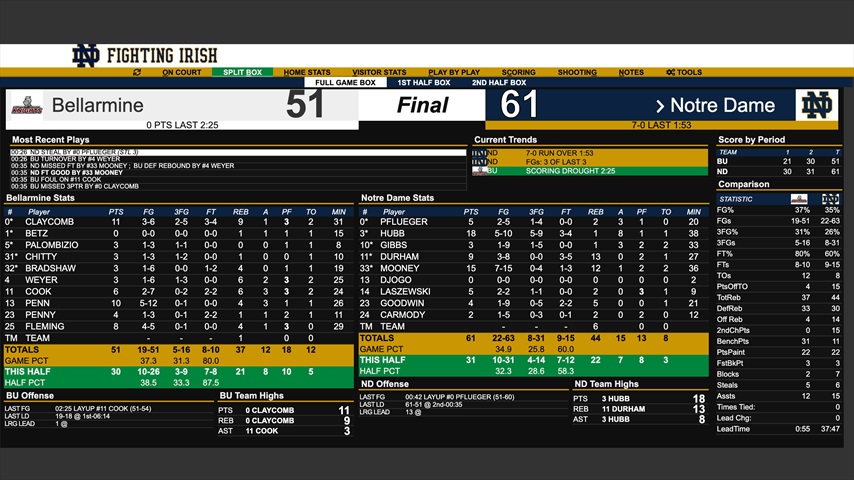Viewport: 854px width, 480px height.
Task: Click the gears icon next to Tools
Action: pyautogui.click(x=670, y=72)
